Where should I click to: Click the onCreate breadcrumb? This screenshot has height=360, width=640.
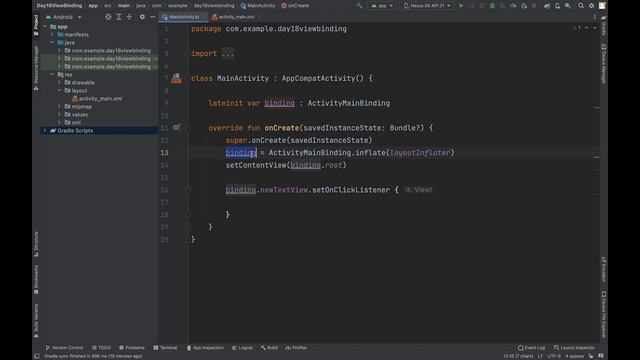point(295,6)
